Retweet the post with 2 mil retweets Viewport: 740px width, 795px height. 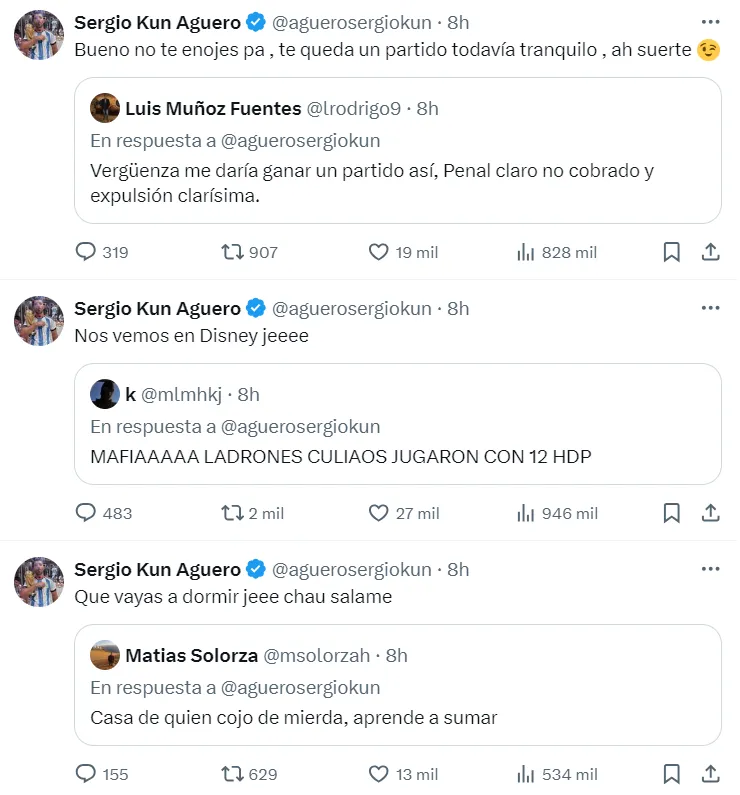point(232,513)
